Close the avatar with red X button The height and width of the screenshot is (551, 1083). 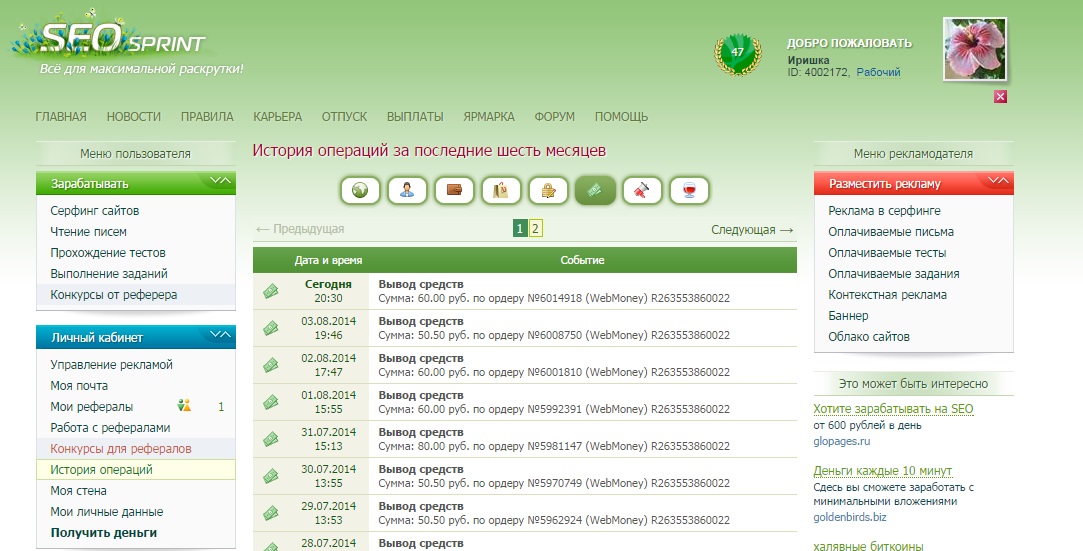(x=1000, y=97)
